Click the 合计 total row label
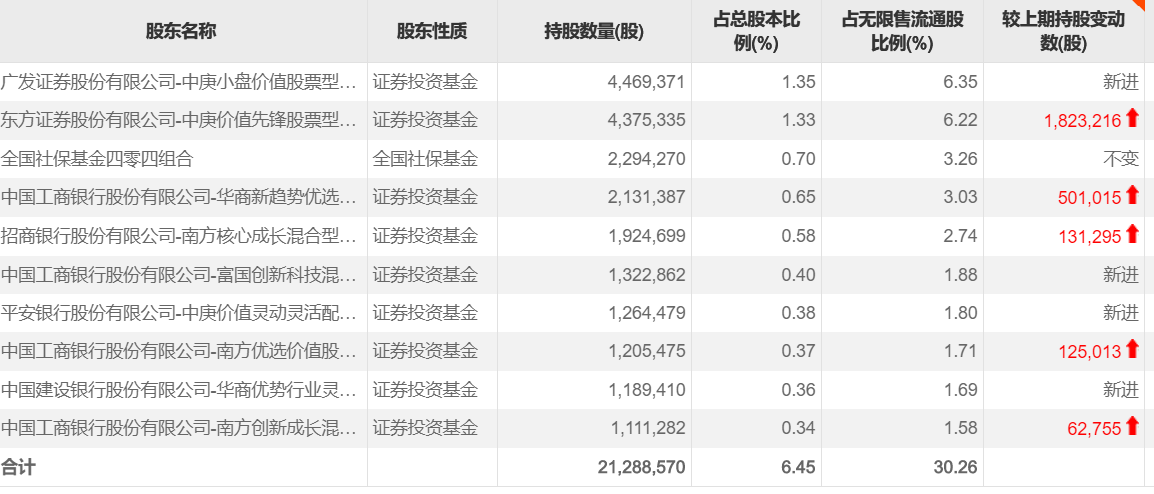The width and height of the screenshot is (1154, 494). point(18,467)
